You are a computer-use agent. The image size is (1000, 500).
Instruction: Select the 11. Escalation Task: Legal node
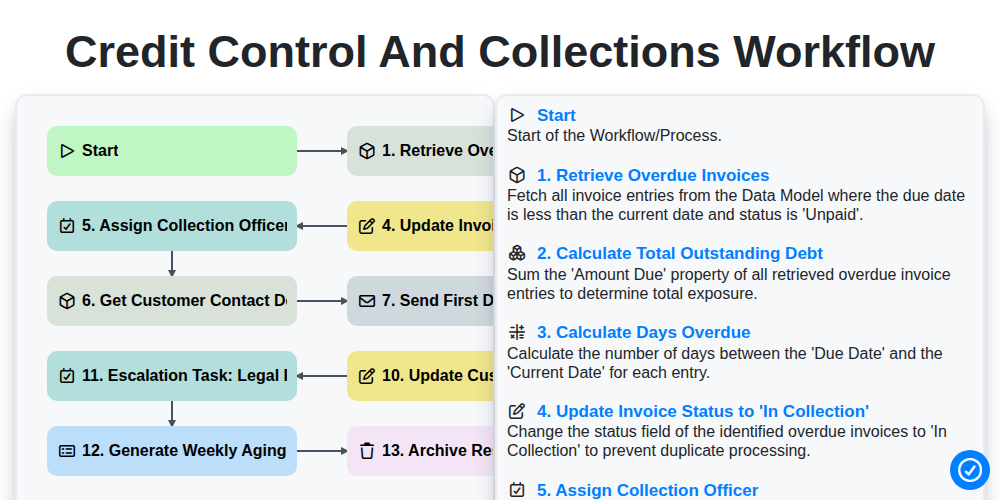[172, 376]
